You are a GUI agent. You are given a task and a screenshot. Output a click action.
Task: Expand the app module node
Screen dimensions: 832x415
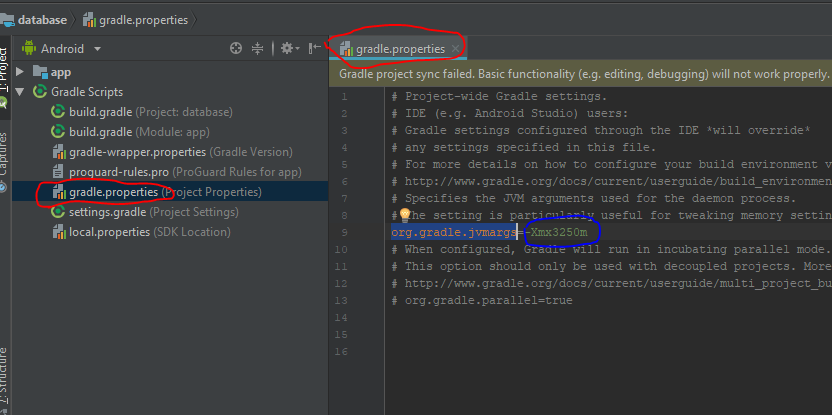[x=20, y=72]
